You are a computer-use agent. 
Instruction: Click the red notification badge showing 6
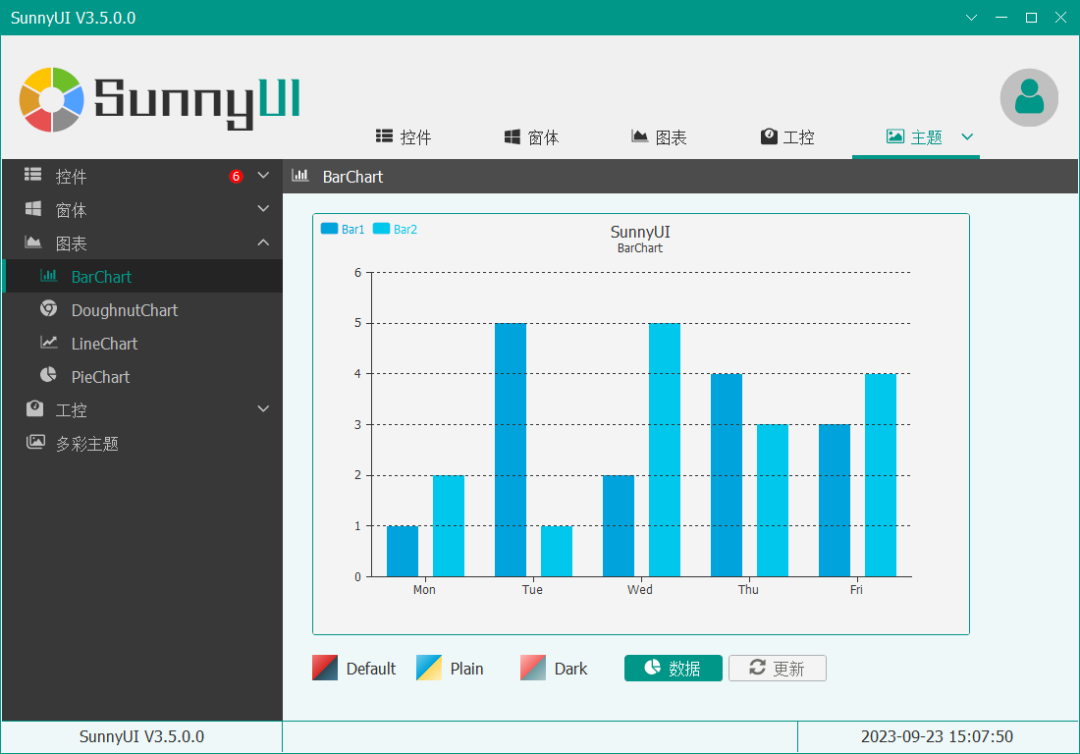point(236,177)
